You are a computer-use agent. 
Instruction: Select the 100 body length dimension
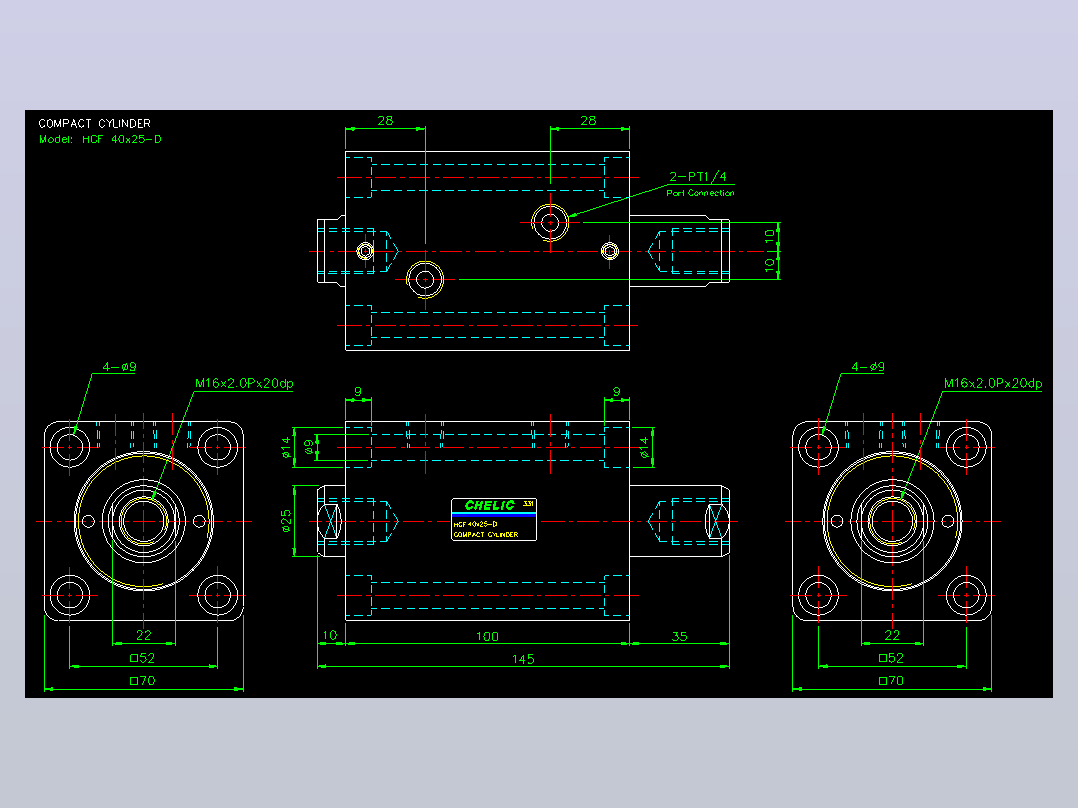[487, 636]
